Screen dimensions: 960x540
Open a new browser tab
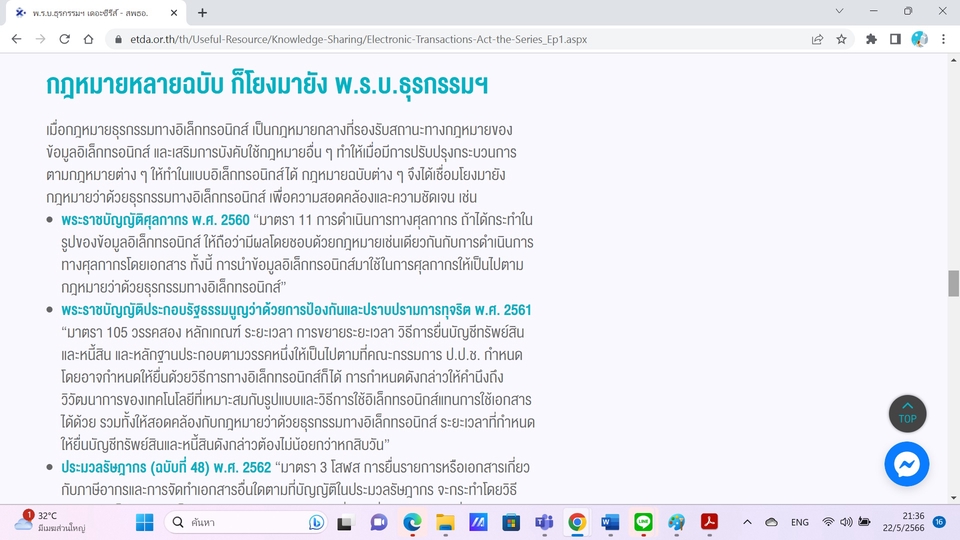[202, 12]
